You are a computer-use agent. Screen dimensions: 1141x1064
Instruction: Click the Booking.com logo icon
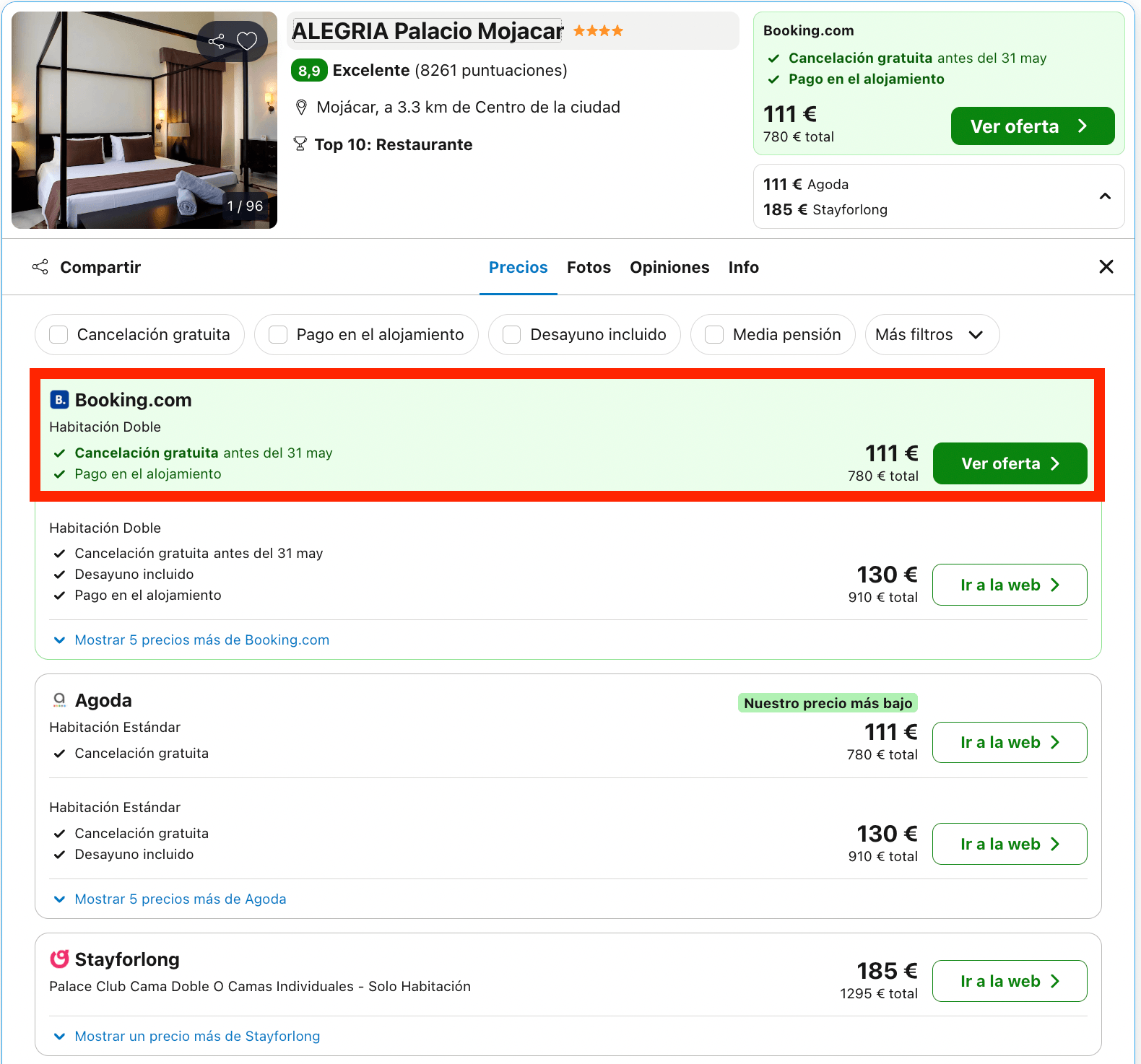pos(59,400)
